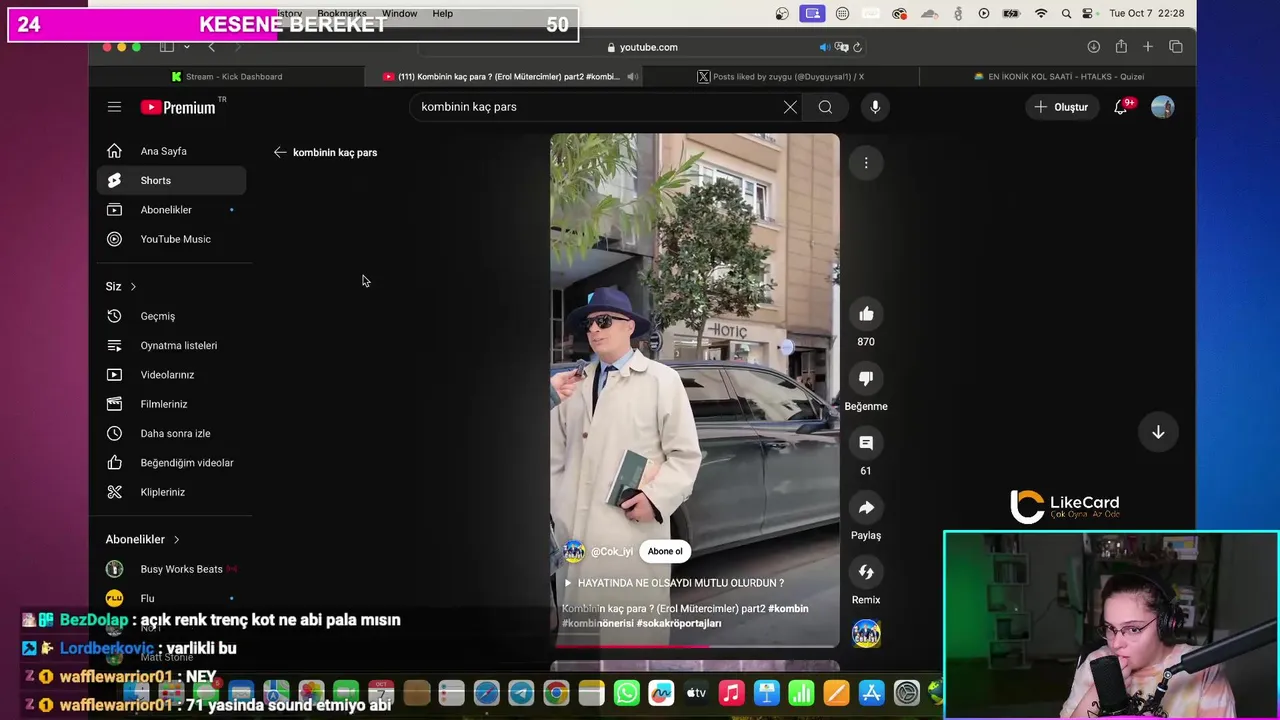Open Geçmiş history page
Image resolution: width=1280 pixels, height=720 pixels.
(172, 316)
